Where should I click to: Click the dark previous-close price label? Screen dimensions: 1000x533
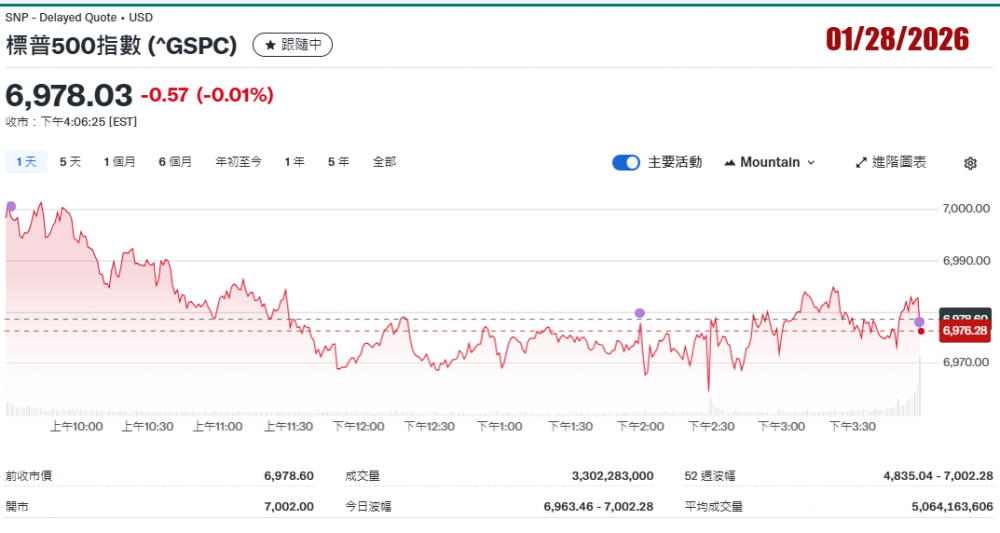[964, 317]
